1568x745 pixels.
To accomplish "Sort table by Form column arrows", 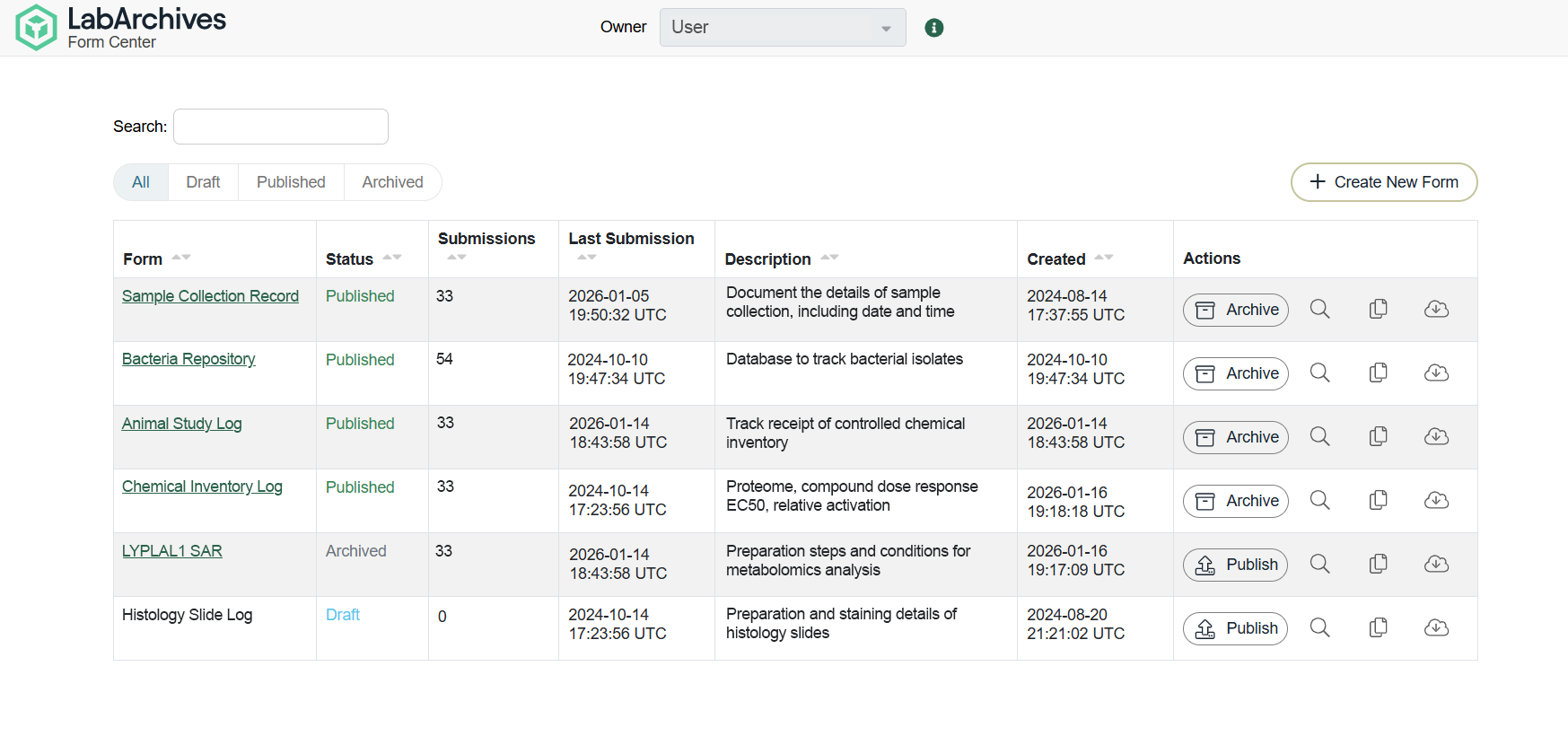I will (181, 259).
